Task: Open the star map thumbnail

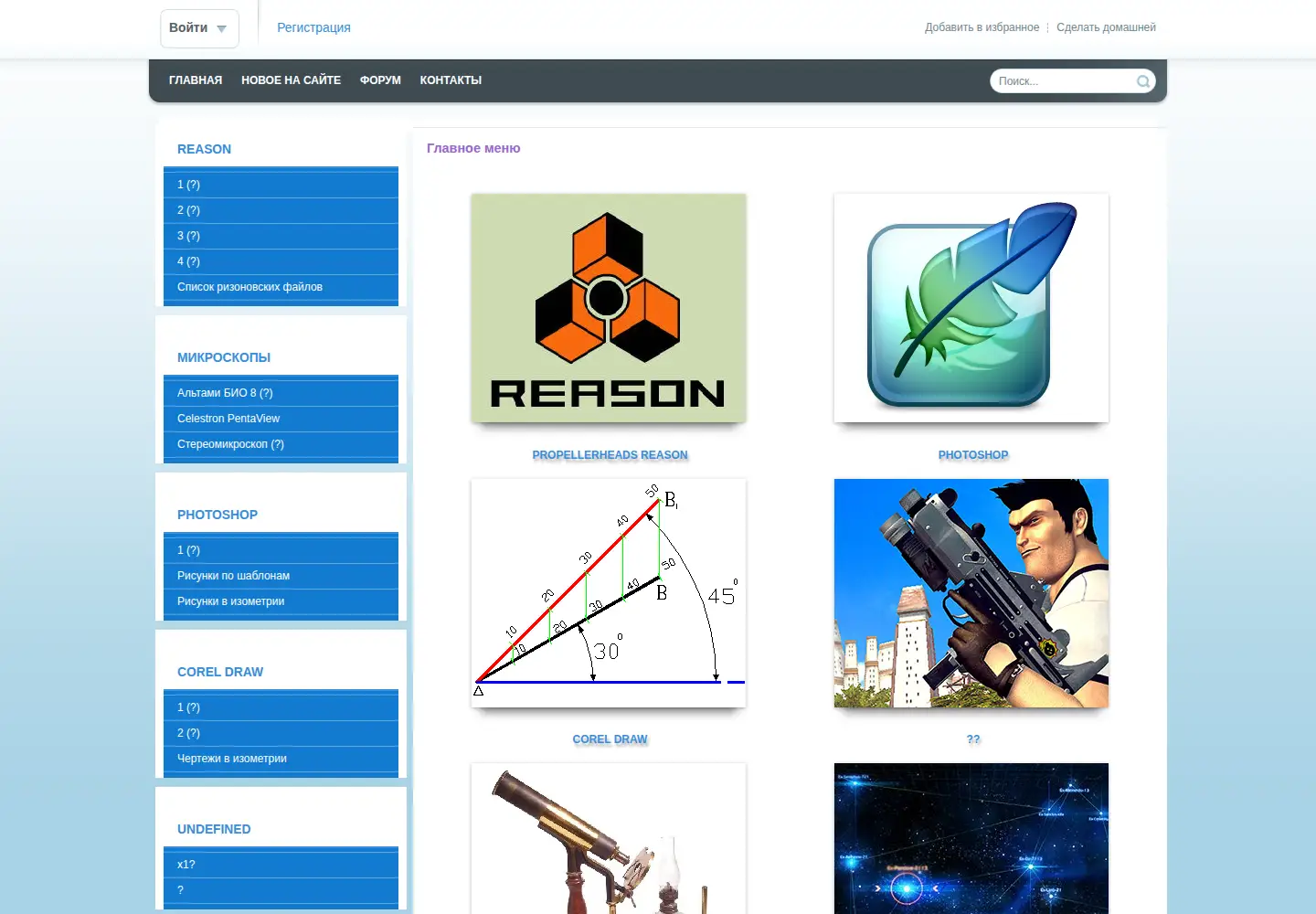Action: point(971,838)
